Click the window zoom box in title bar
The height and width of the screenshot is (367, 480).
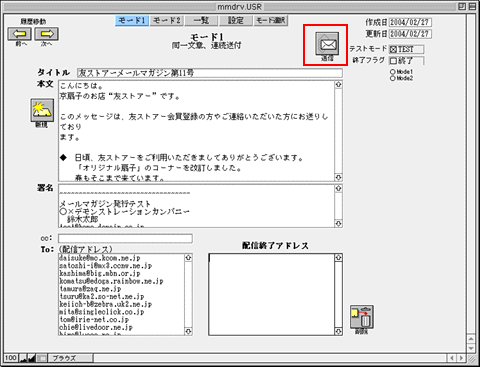point(461,6)
